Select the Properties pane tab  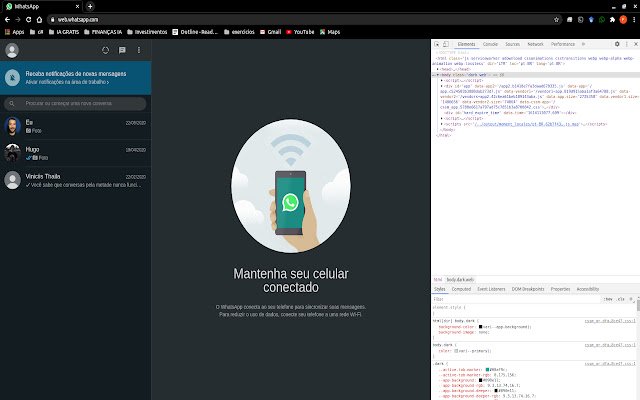pos(560,289)
